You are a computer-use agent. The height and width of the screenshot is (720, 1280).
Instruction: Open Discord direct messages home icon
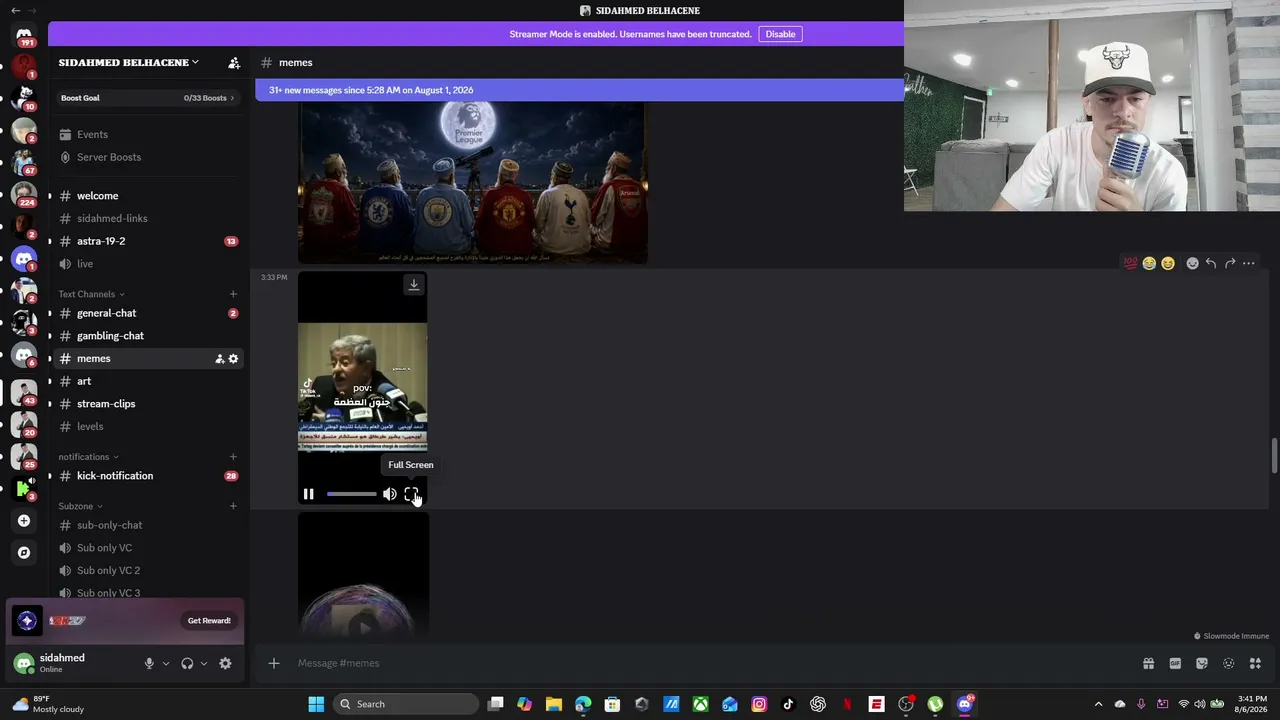[x=24, y=36]
